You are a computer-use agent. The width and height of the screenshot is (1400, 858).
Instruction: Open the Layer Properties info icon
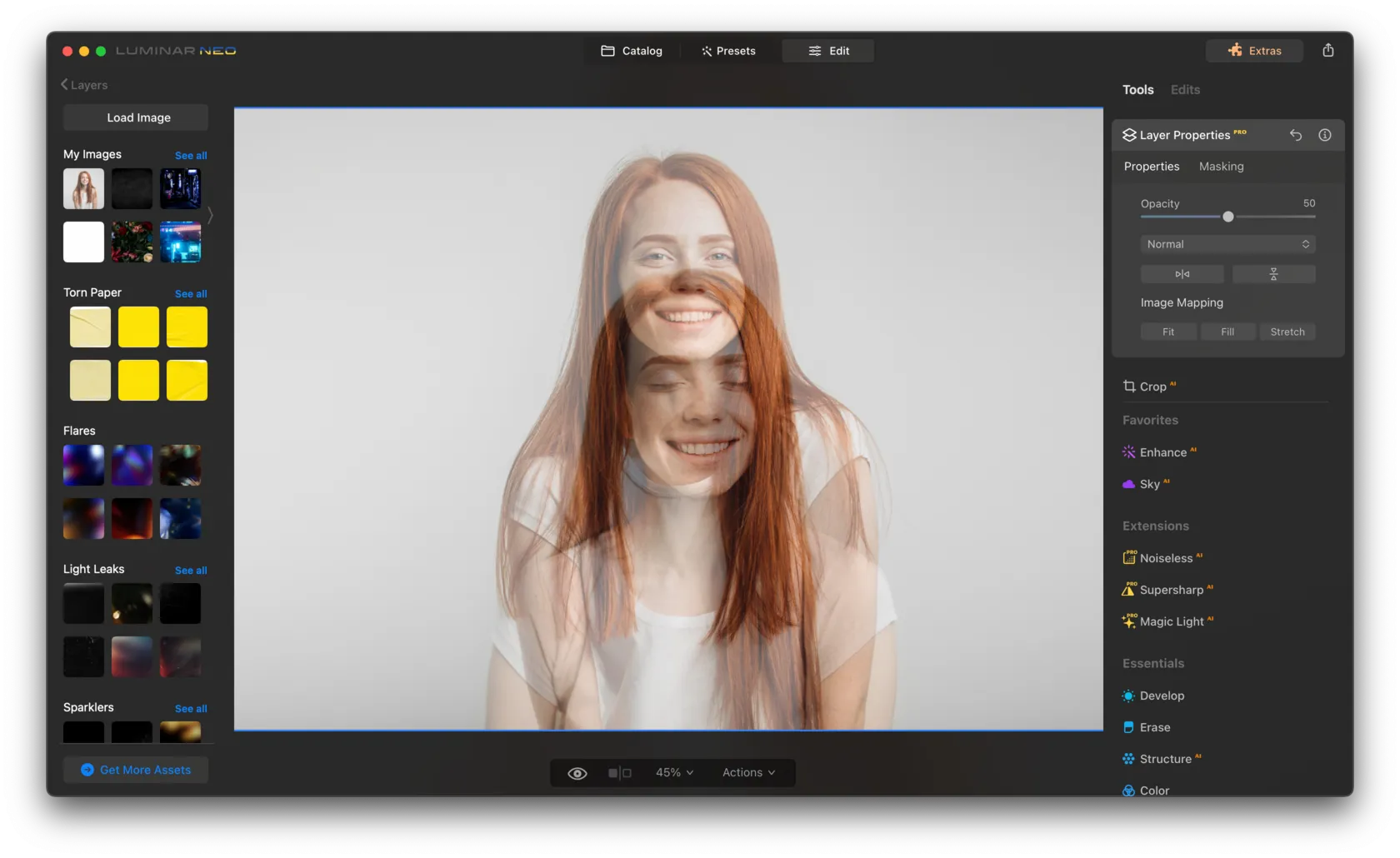tap(1324, 135)
